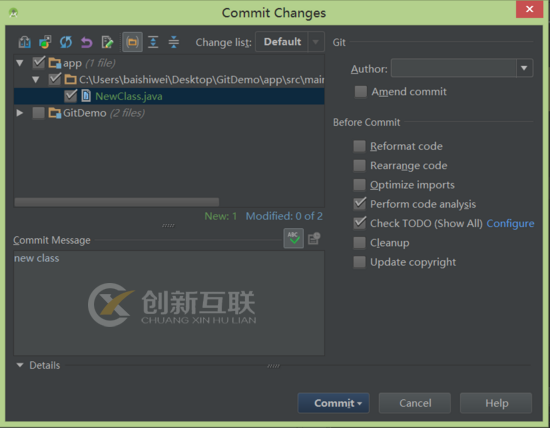The height and width of the screenshot is (428, 550).
Task: Click the Show Diff toolbar icon
Action: coord(25,42)
